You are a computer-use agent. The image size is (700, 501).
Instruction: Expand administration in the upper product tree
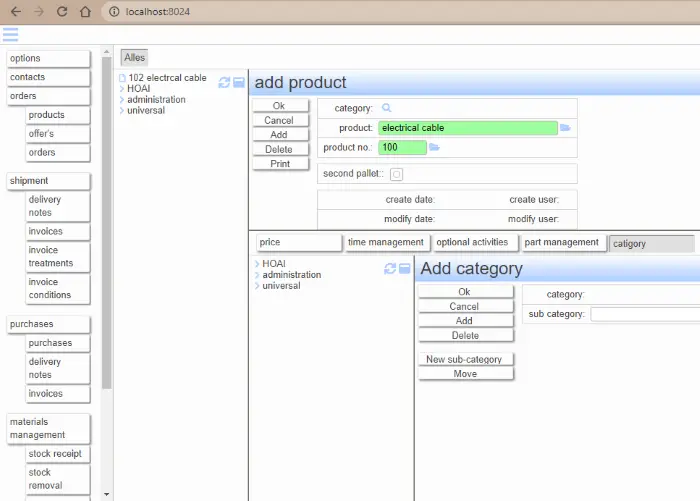[122, 100]
